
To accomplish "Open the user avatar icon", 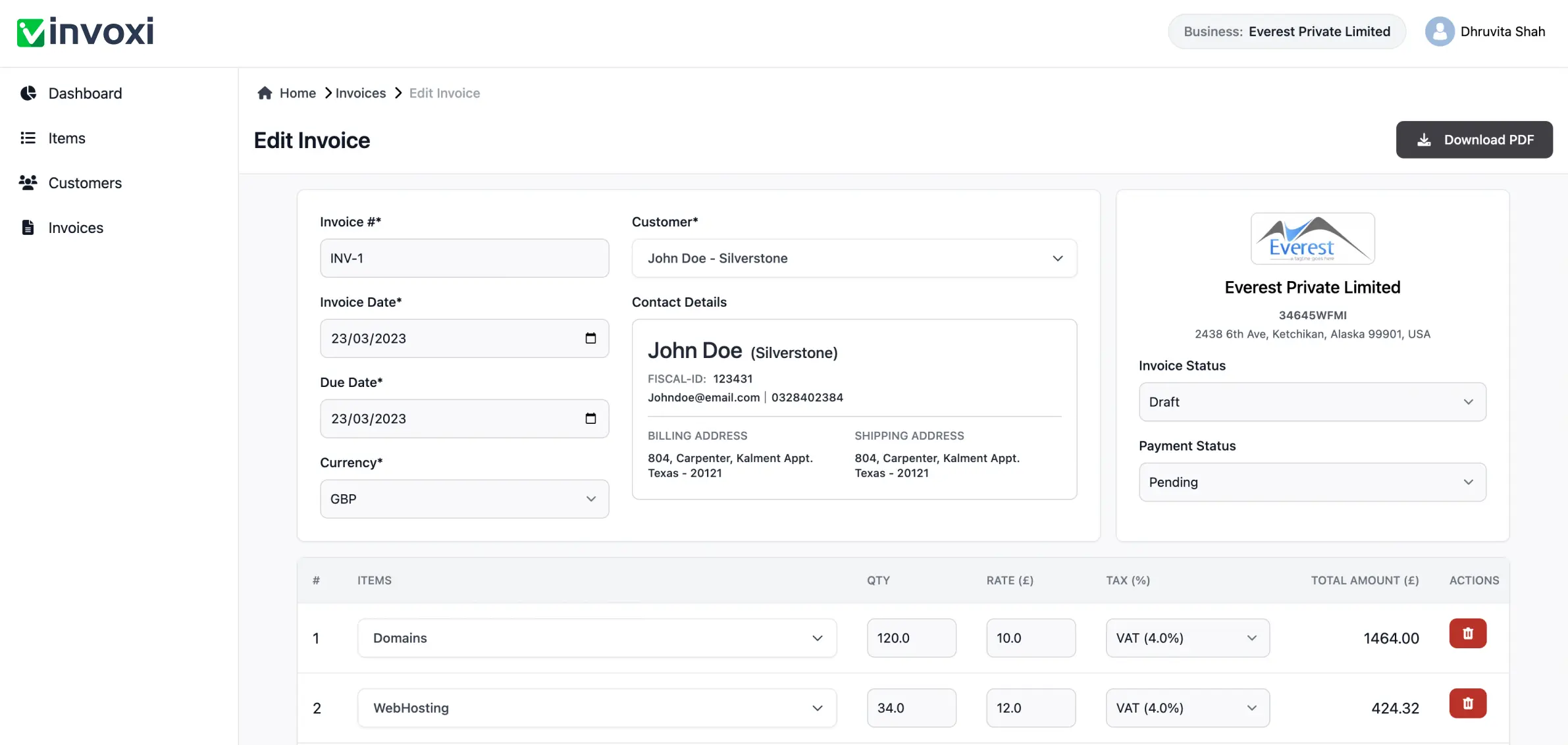I will pyautogui.click(x=1440, y=32).
